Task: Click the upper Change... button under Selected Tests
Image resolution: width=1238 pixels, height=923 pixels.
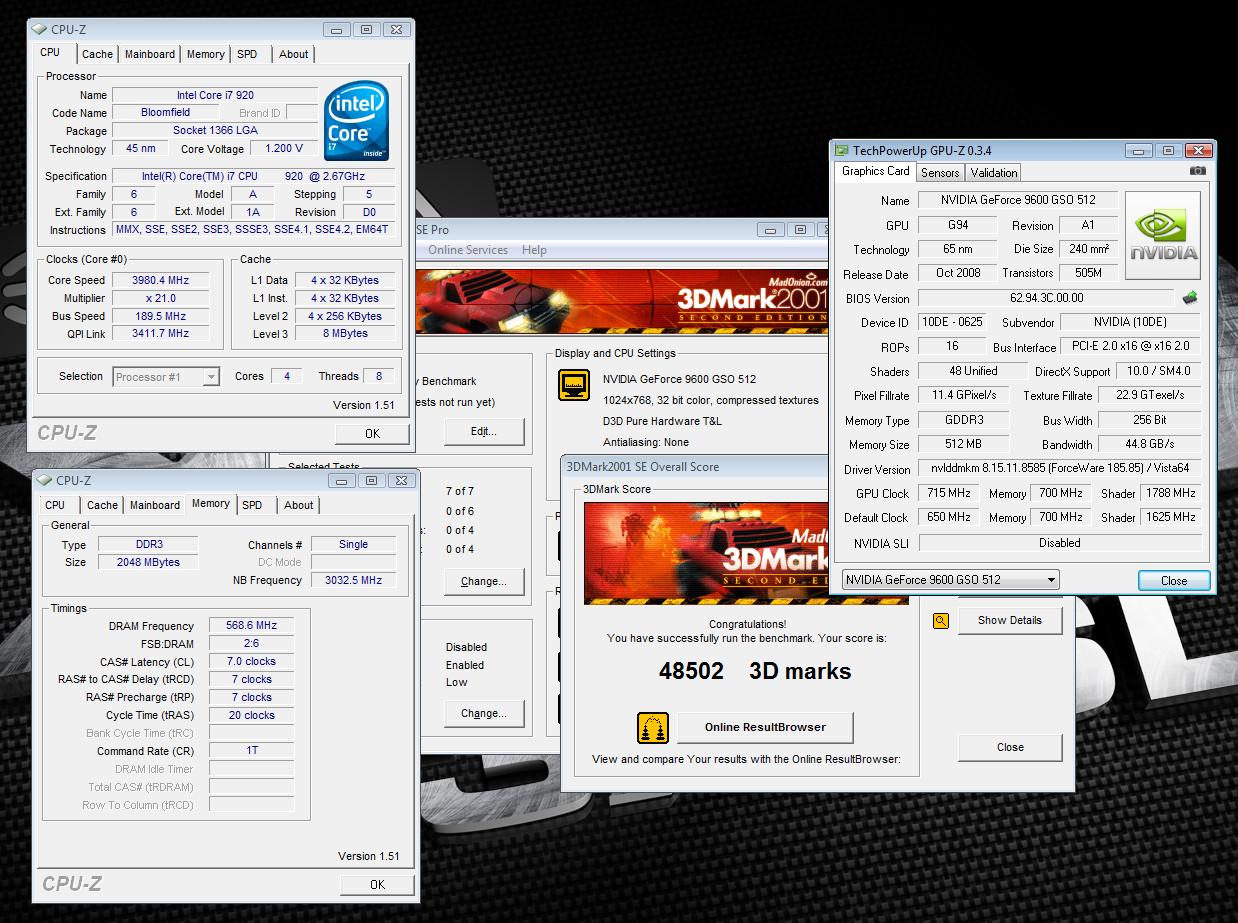Action: [484, 581]
